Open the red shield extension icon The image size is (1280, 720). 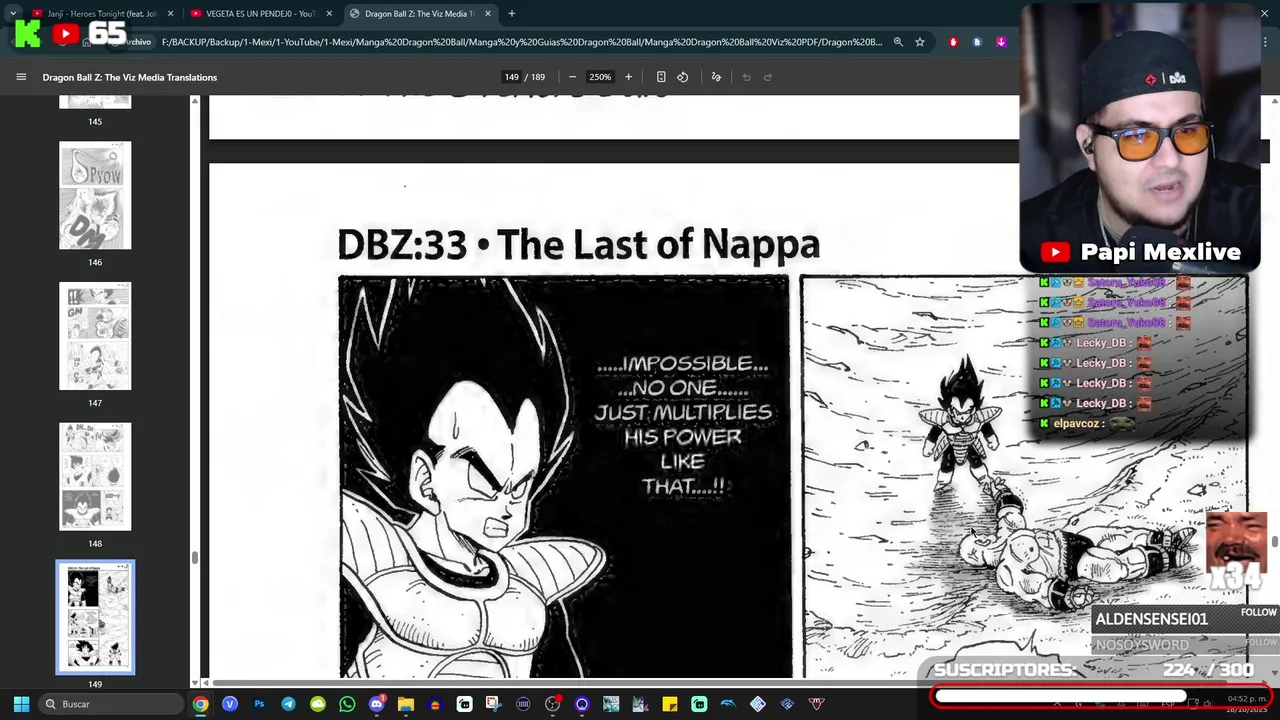click(953, 42)
